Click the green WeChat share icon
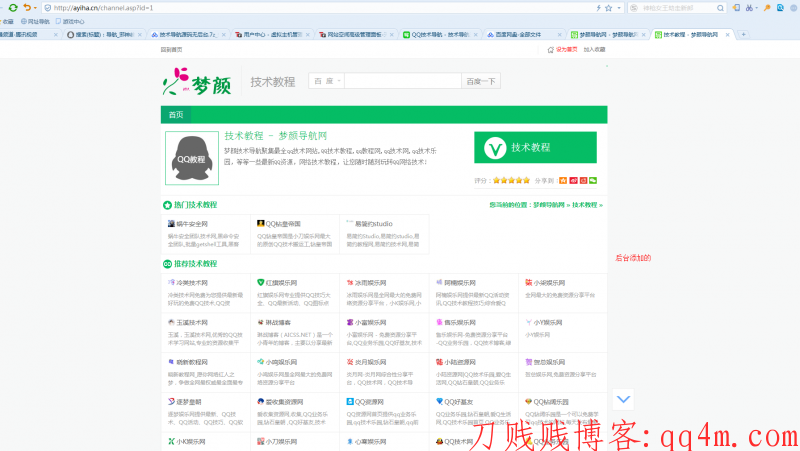This screenshot has width=800, height=451. pos(593,181)
